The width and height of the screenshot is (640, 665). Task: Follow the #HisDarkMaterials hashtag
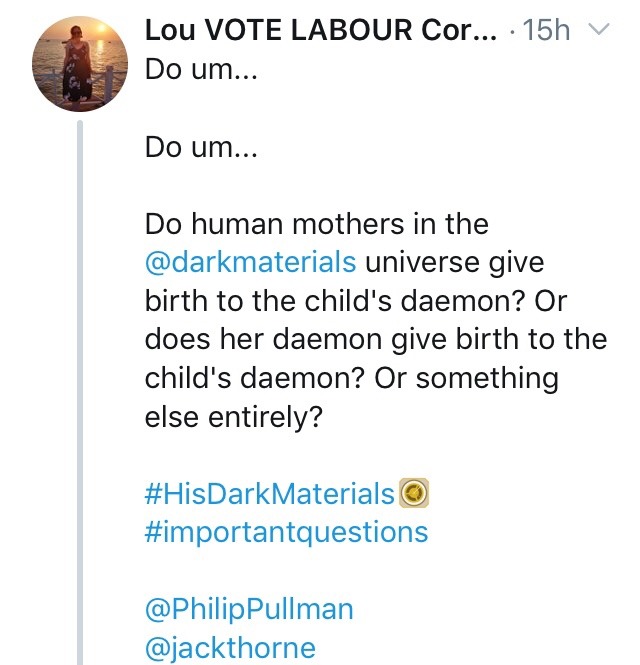click(x=270, y=493)
